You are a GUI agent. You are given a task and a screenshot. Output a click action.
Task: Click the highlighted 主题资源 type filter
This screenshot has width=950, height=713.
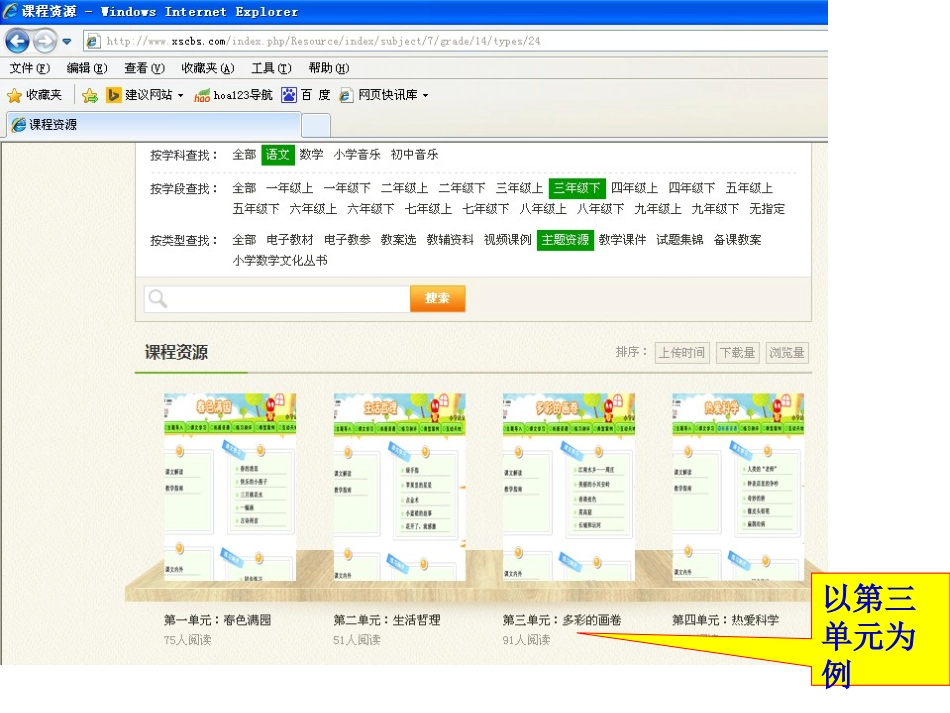pos(565,240)
